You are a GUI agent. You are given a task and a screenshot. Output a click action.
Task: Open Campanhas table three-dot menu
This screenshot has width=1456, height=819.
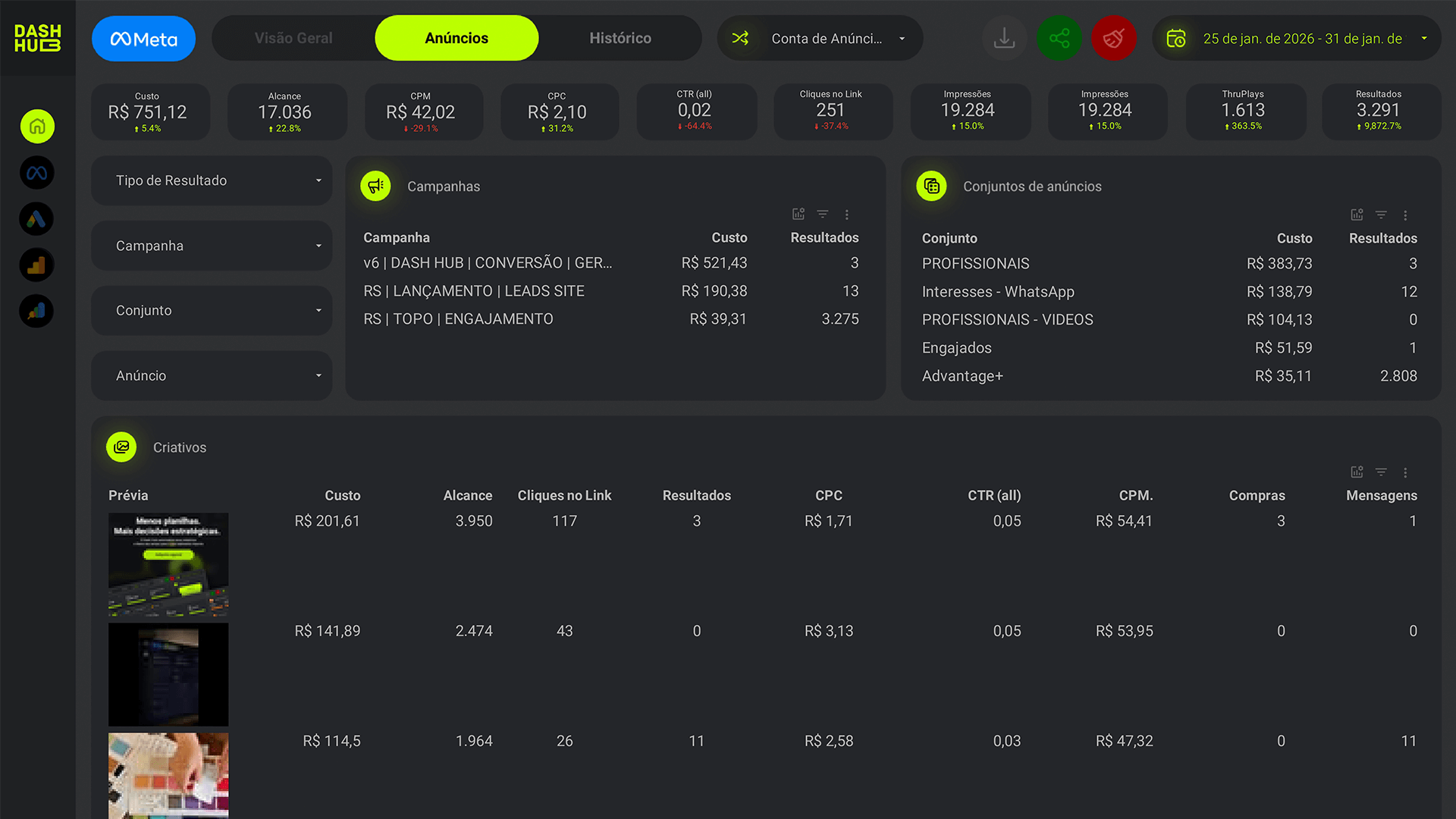[847, 215]
